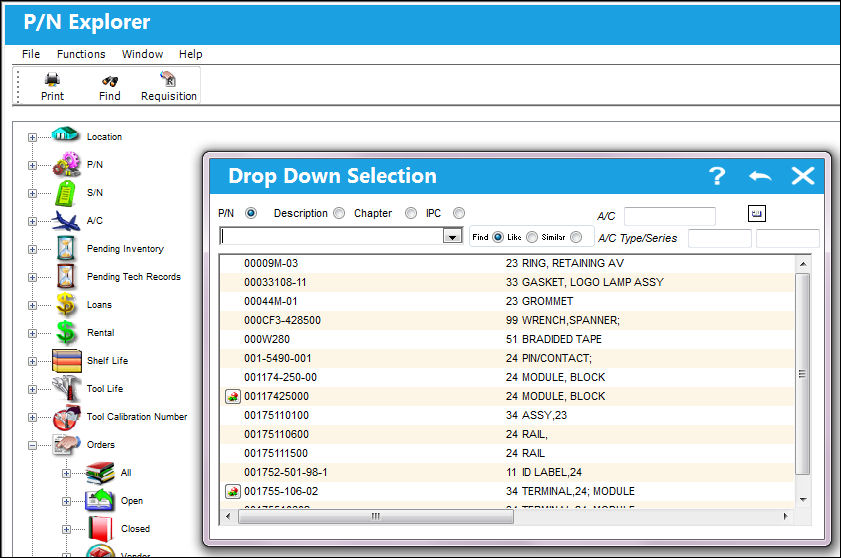Select the Pending Inventory hourglass icon
The height and width of the screenshot is (558, 841).
coord(66,248)
